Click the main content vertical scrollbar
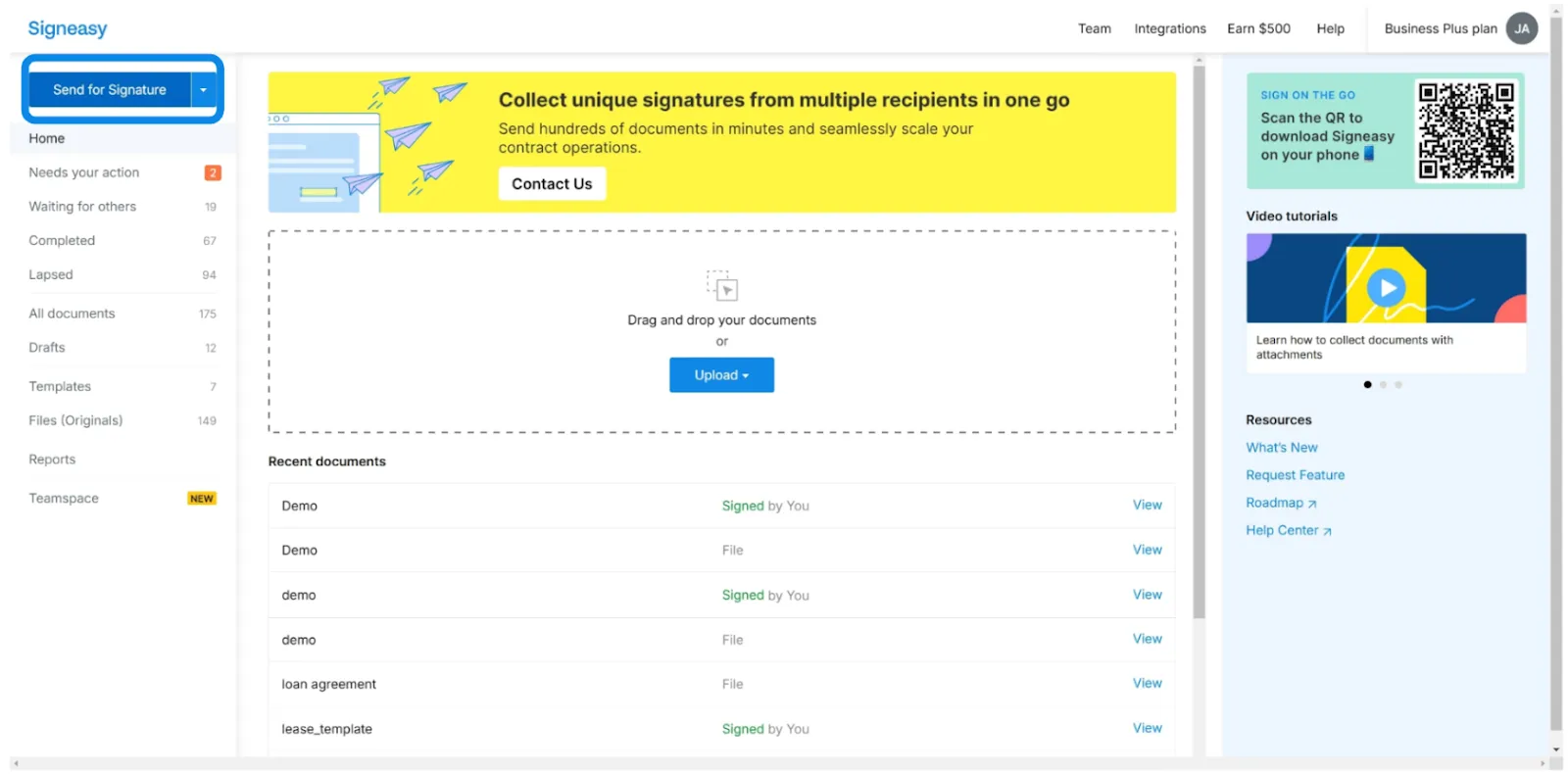 click(x=1199, y=343)
